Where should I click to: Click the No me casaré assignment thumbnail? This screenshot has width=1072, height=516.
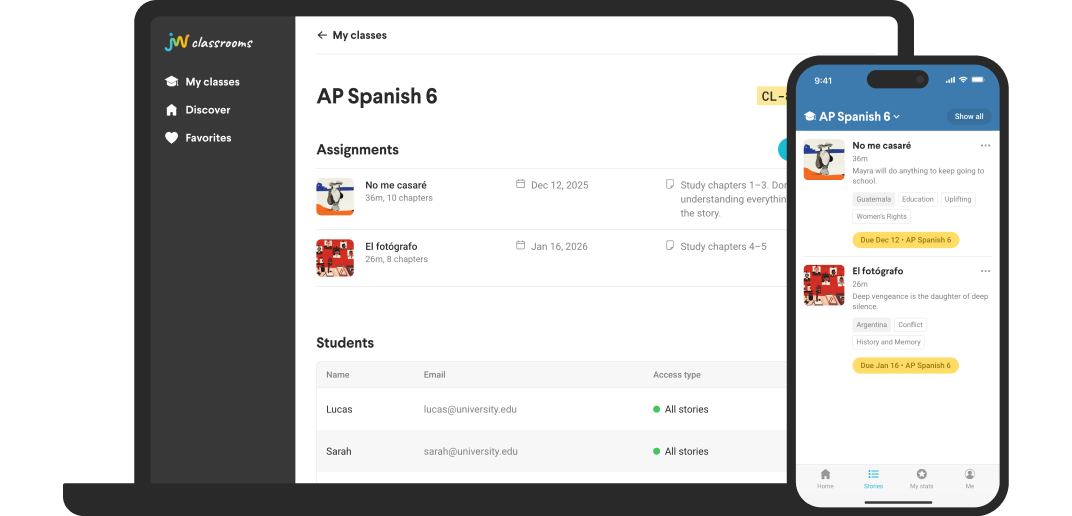(335, 197)
